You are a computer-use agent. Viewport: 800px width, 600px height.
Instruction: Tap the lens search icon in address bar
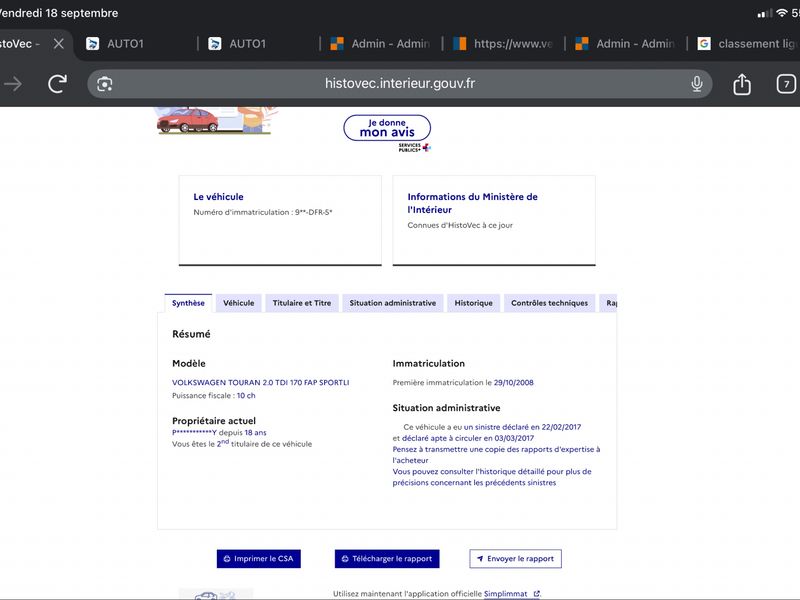pos(105,84)
